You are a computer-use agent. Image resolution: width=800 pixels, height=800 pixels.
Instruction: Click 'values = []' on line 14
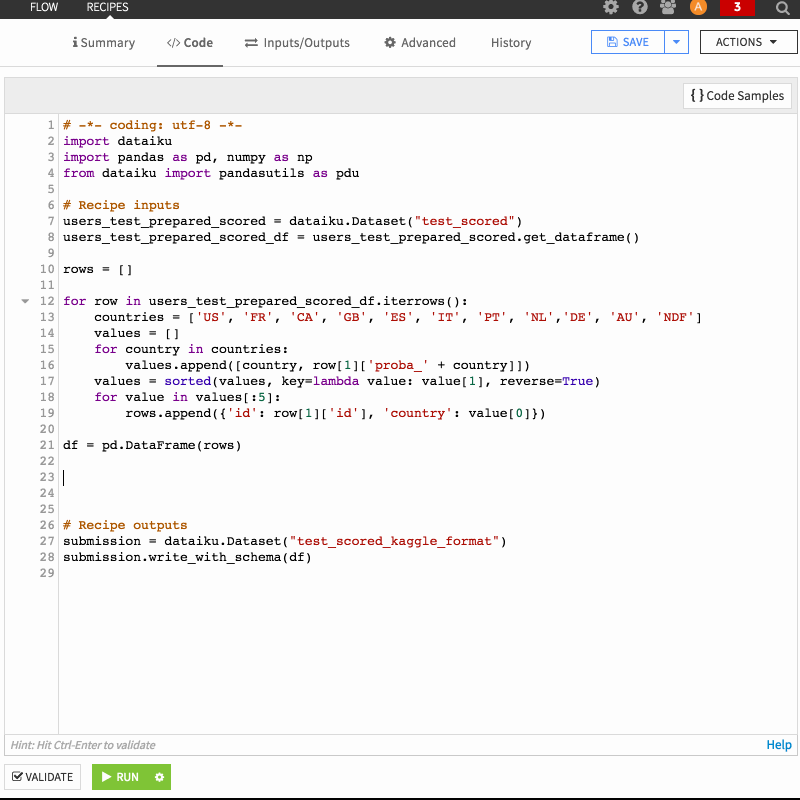click(137, 333)
